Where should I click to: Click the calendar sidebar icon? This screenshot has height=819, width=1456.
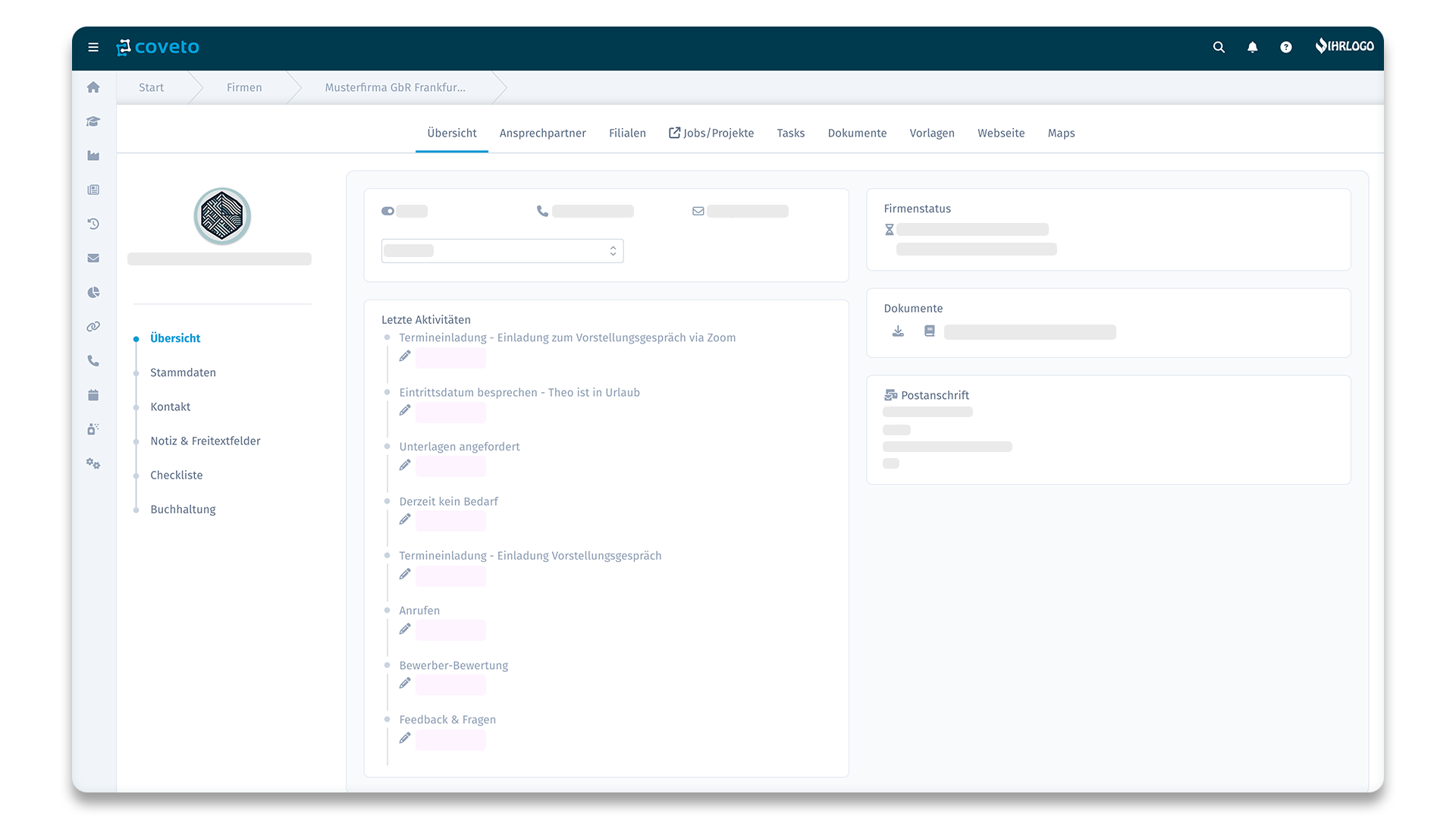tap(93, 395)
